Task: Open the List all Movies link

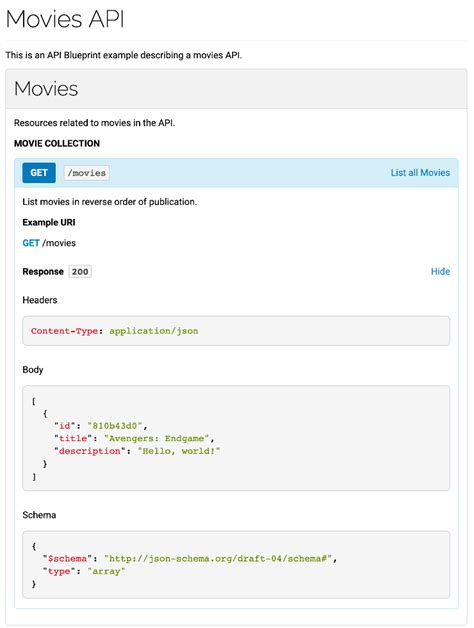Action: click(420, 173)
